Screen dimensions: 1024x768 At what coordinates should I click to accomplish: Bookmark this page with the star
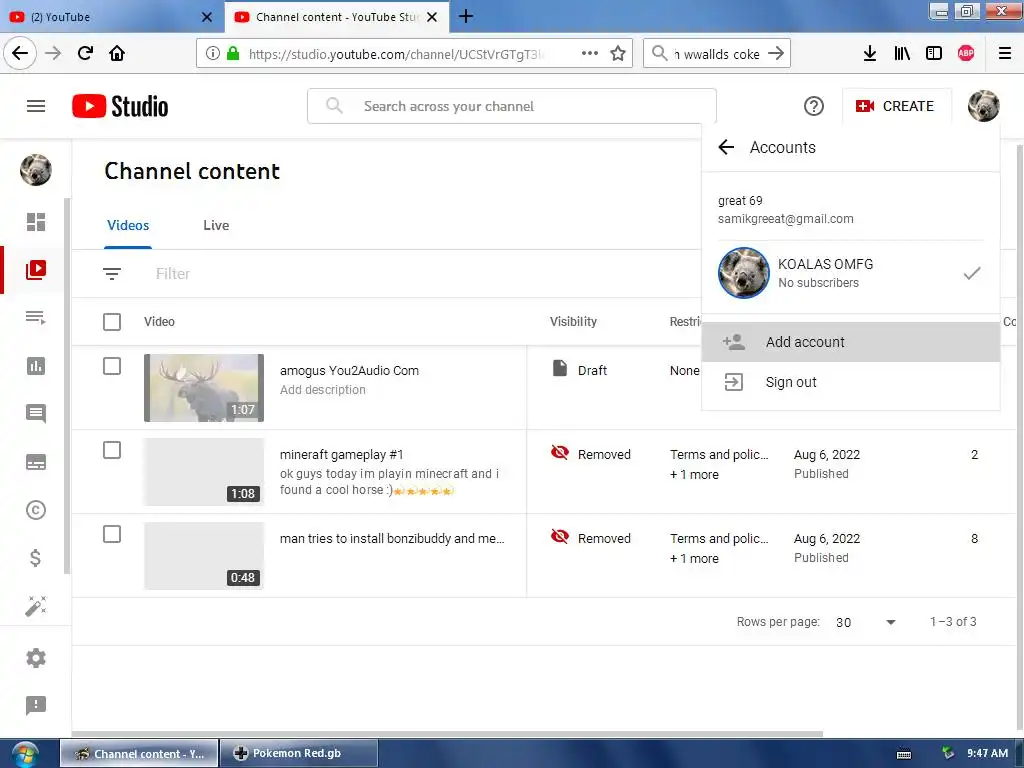coord(618,53)
